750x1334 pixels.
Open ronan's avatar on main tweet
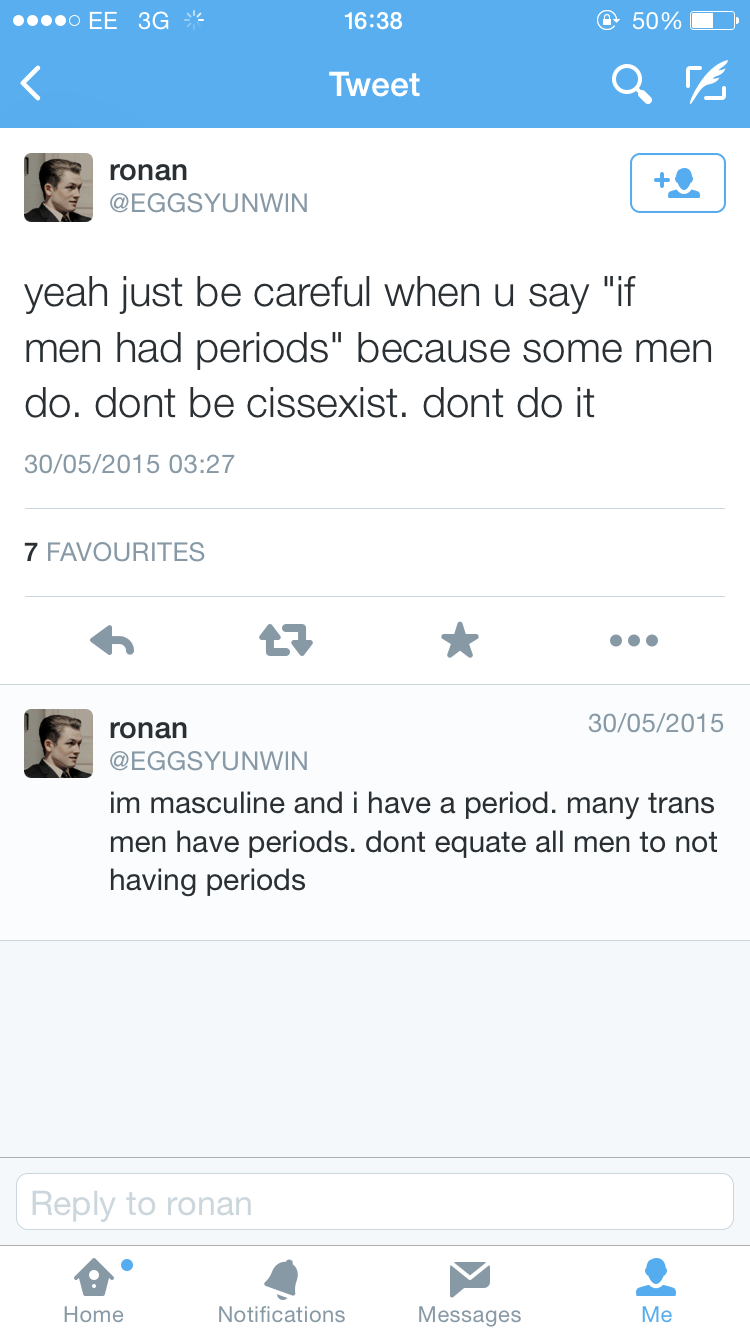click(59, 187)
